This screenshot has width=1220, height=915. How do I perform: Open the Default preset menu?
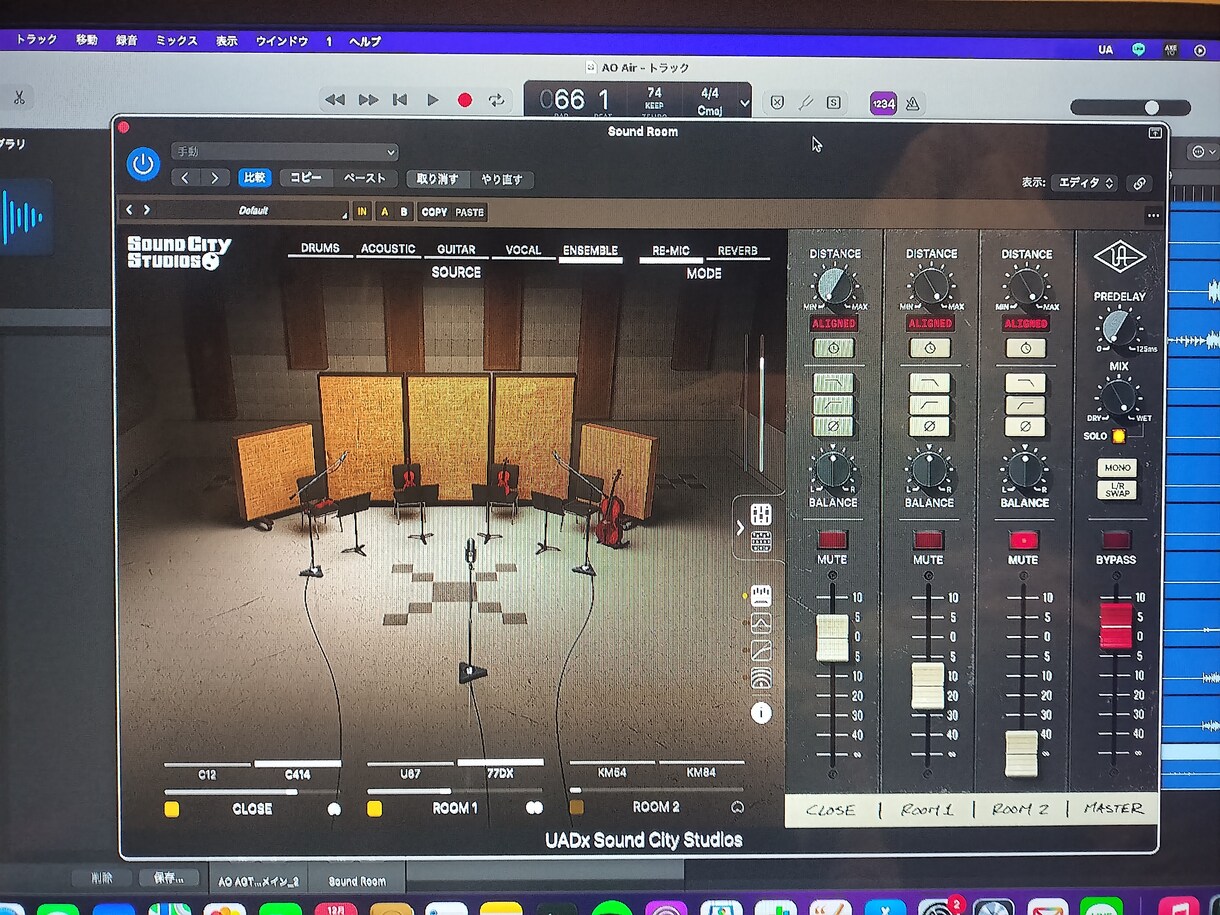[253, 211]
